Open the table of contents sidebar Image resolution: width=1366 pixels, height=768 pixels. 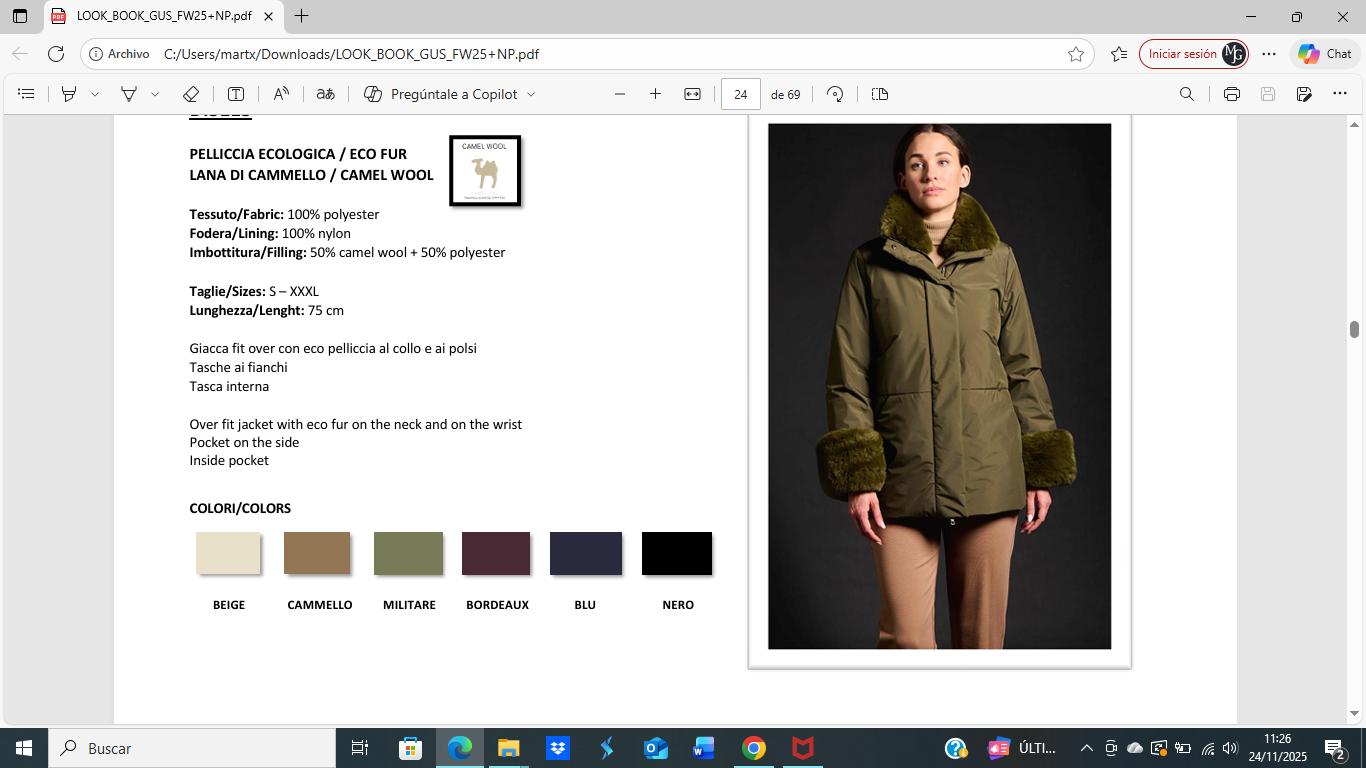coord(27,94)
